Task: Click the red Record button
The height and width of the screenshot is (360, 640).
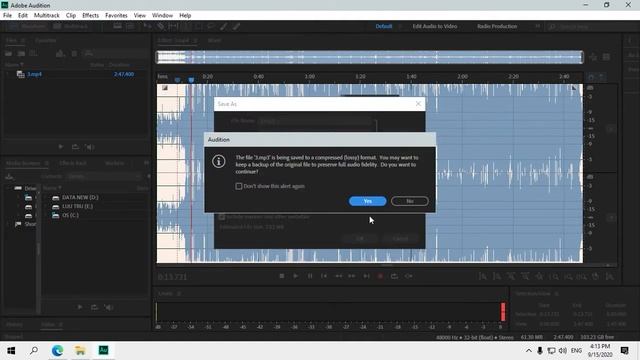Action: click(x=380, y=276)
